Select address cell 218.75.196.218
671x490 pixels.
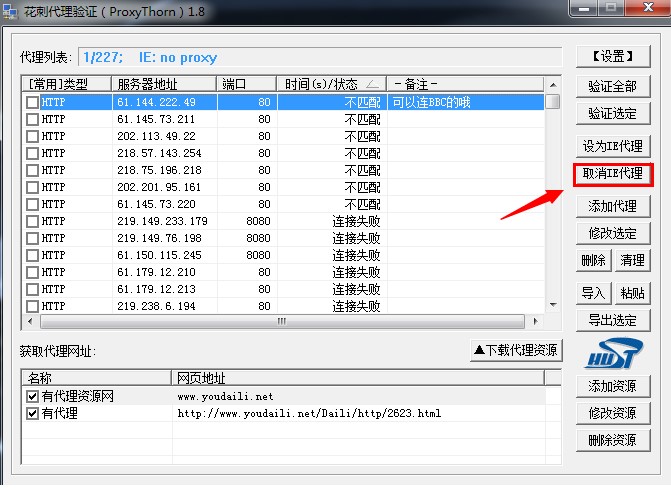(x=165, y=170)
